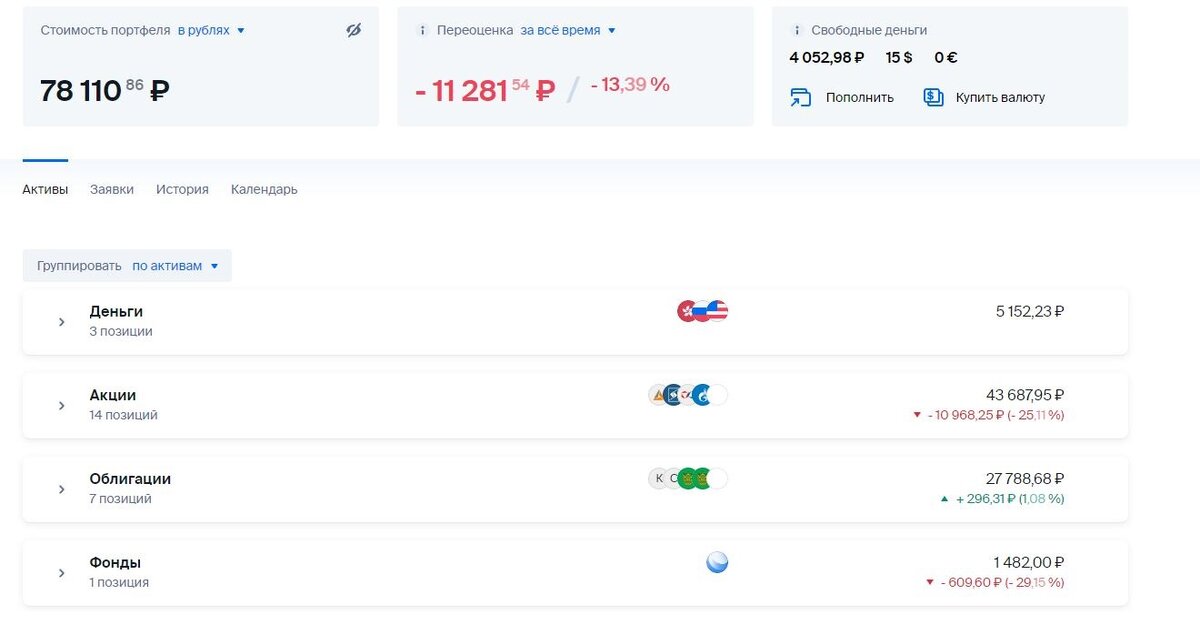
Task: Click the Купить валюту currency icon
Action: [x=933, y=97]
